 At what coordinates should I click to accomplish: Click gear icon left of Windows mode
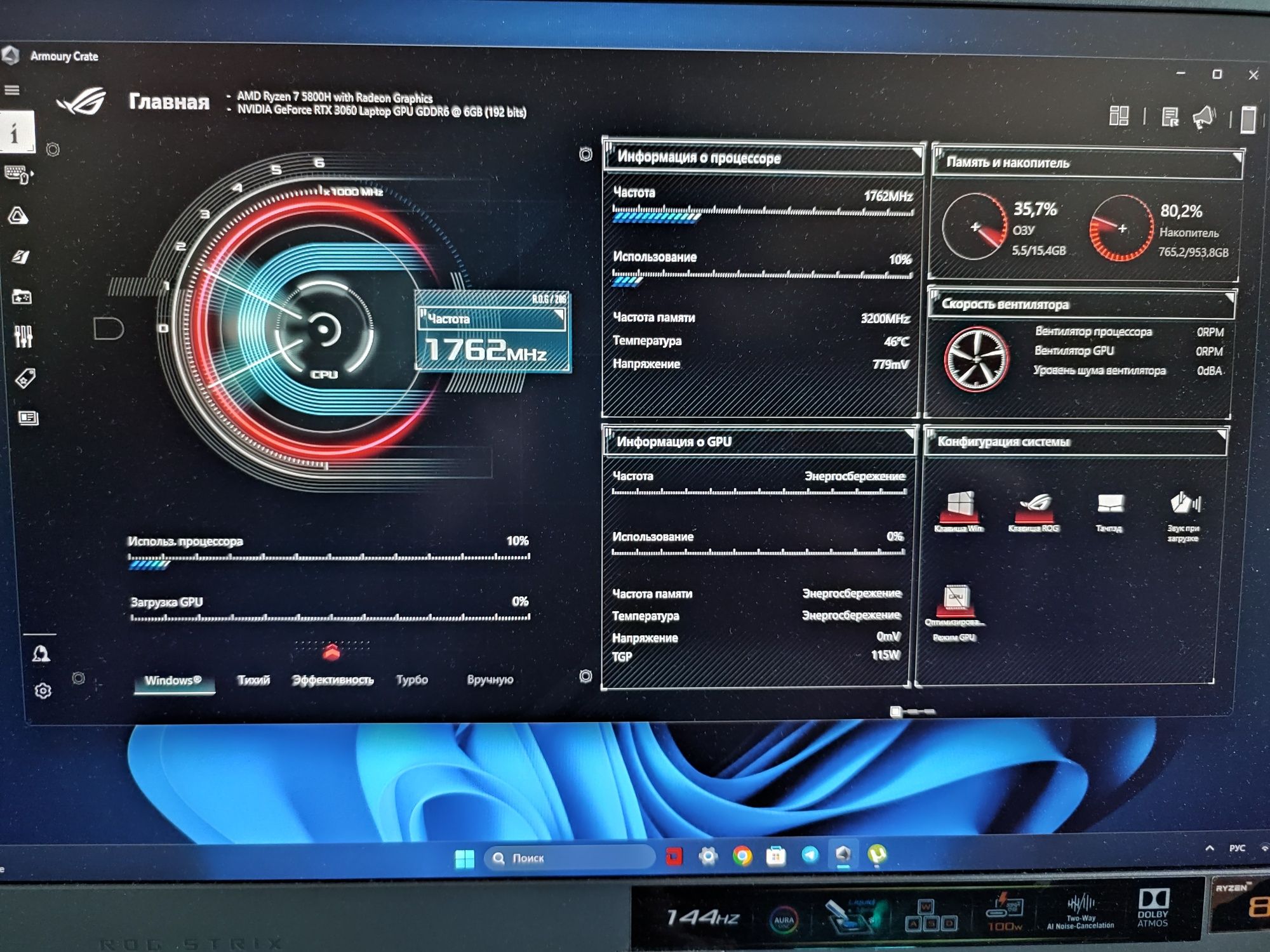tap(78, 678)
